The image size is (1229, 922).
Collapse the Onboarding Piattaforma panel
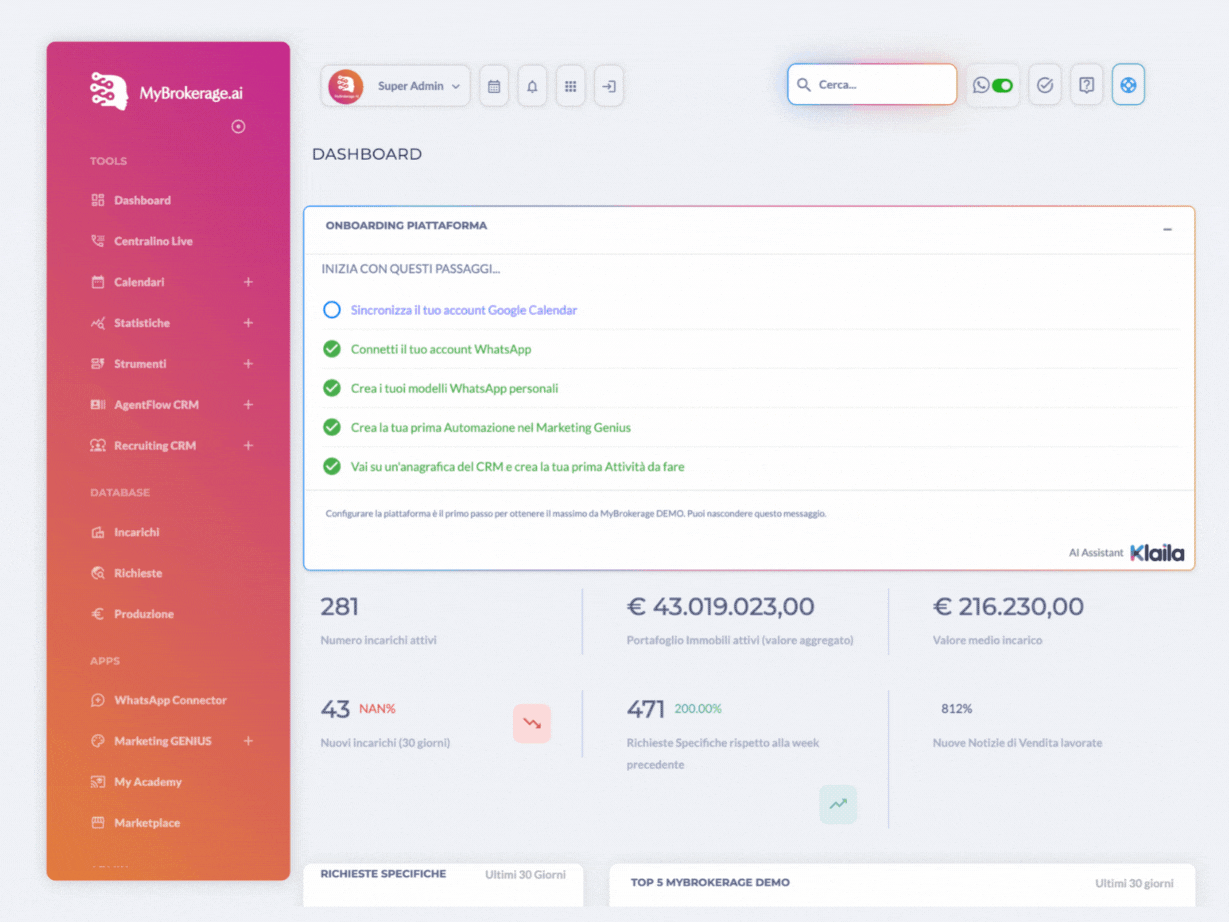[x=1167, y=230]
